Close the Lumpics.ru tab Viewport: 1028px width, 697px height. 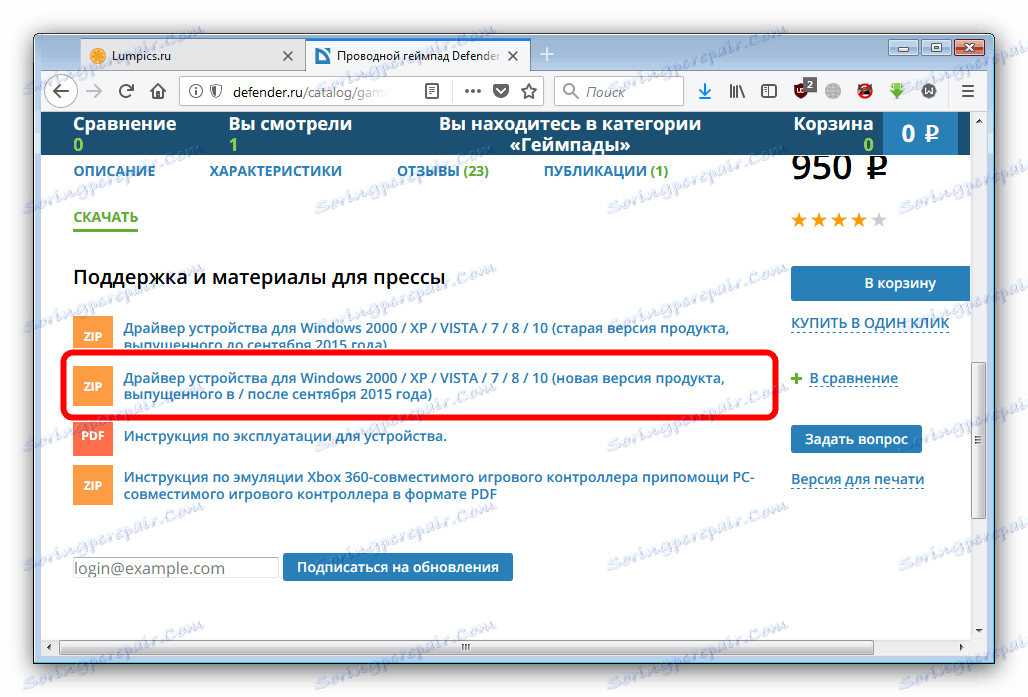(x=288, y=56)
